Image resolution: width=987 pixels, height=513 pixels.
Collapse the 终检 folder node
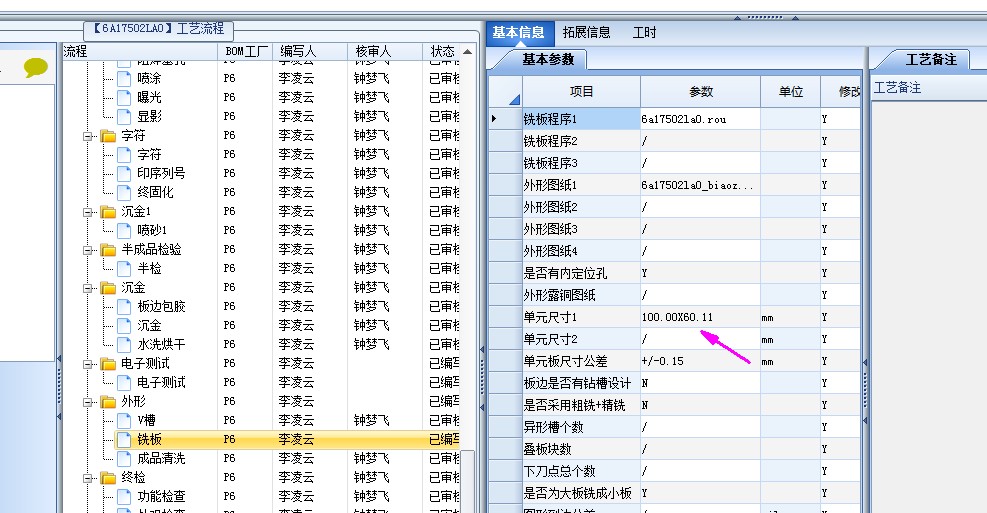pos(87,478)
